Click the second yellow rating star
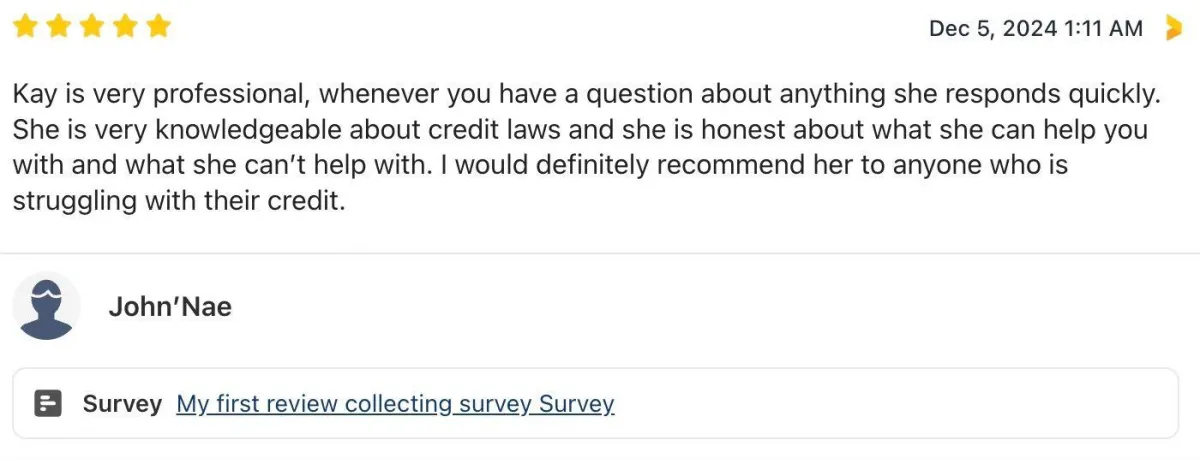 59,27
